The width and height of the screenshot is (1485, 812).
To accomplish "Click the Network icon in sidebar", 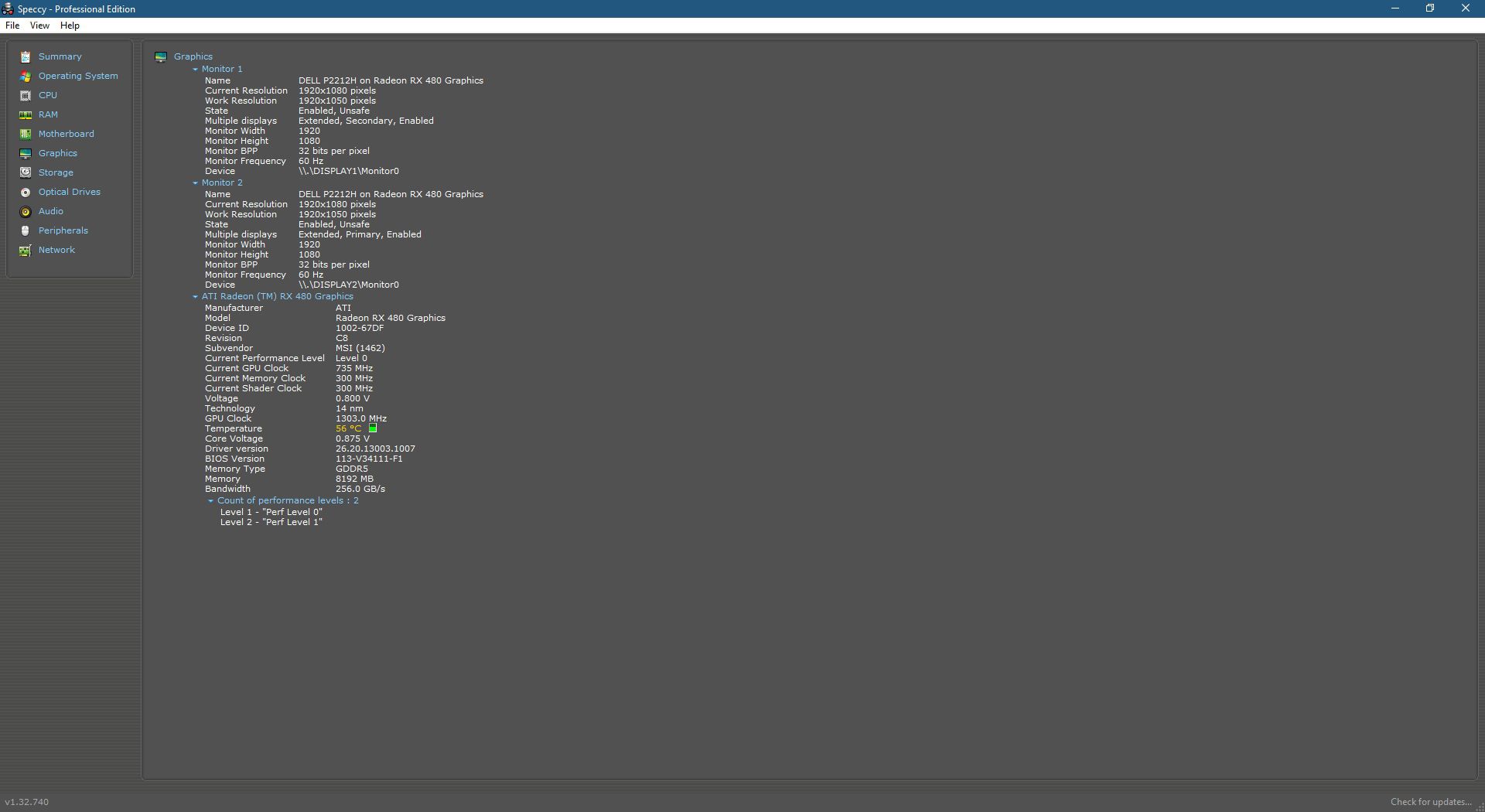I will [x=26, y=251].
